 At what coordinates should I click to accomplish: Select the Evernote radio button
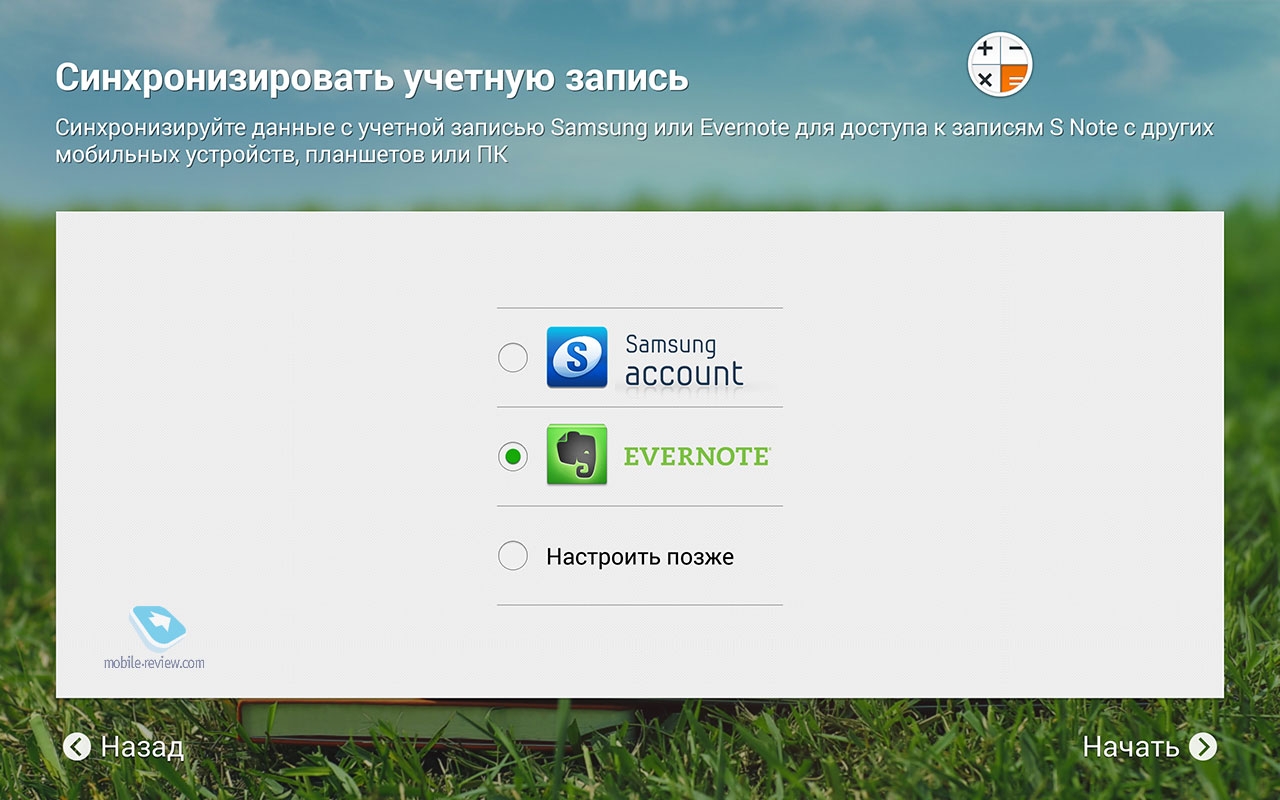(x=513, y=457)
